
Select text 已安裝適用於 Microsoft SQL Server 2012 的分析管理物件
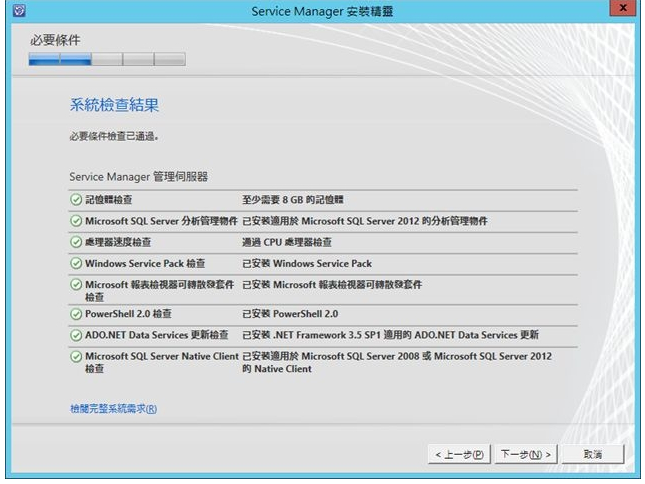(365, 221)
